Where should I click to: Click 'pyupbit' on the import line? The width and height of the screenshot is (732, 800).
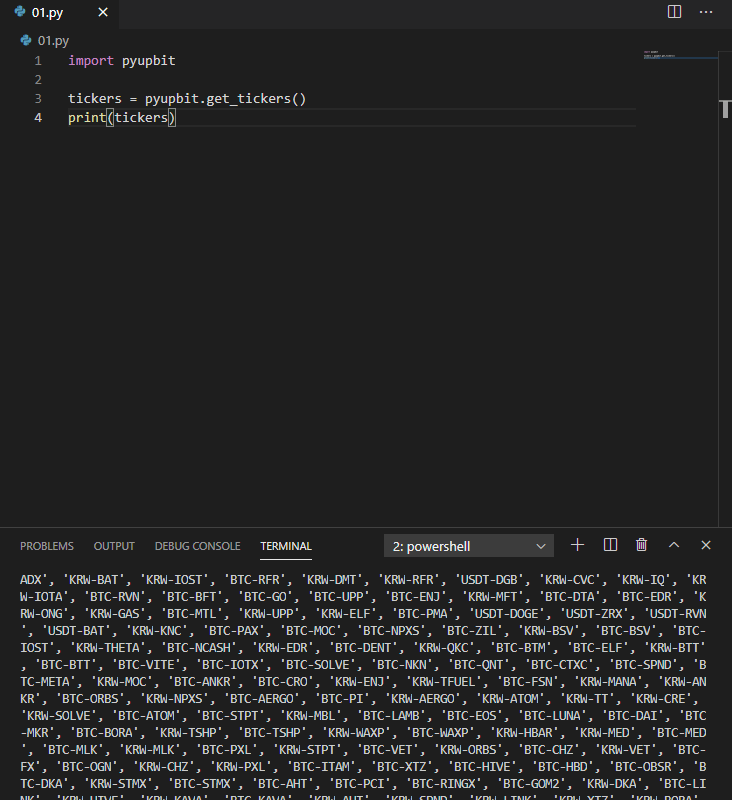[148, 61]
